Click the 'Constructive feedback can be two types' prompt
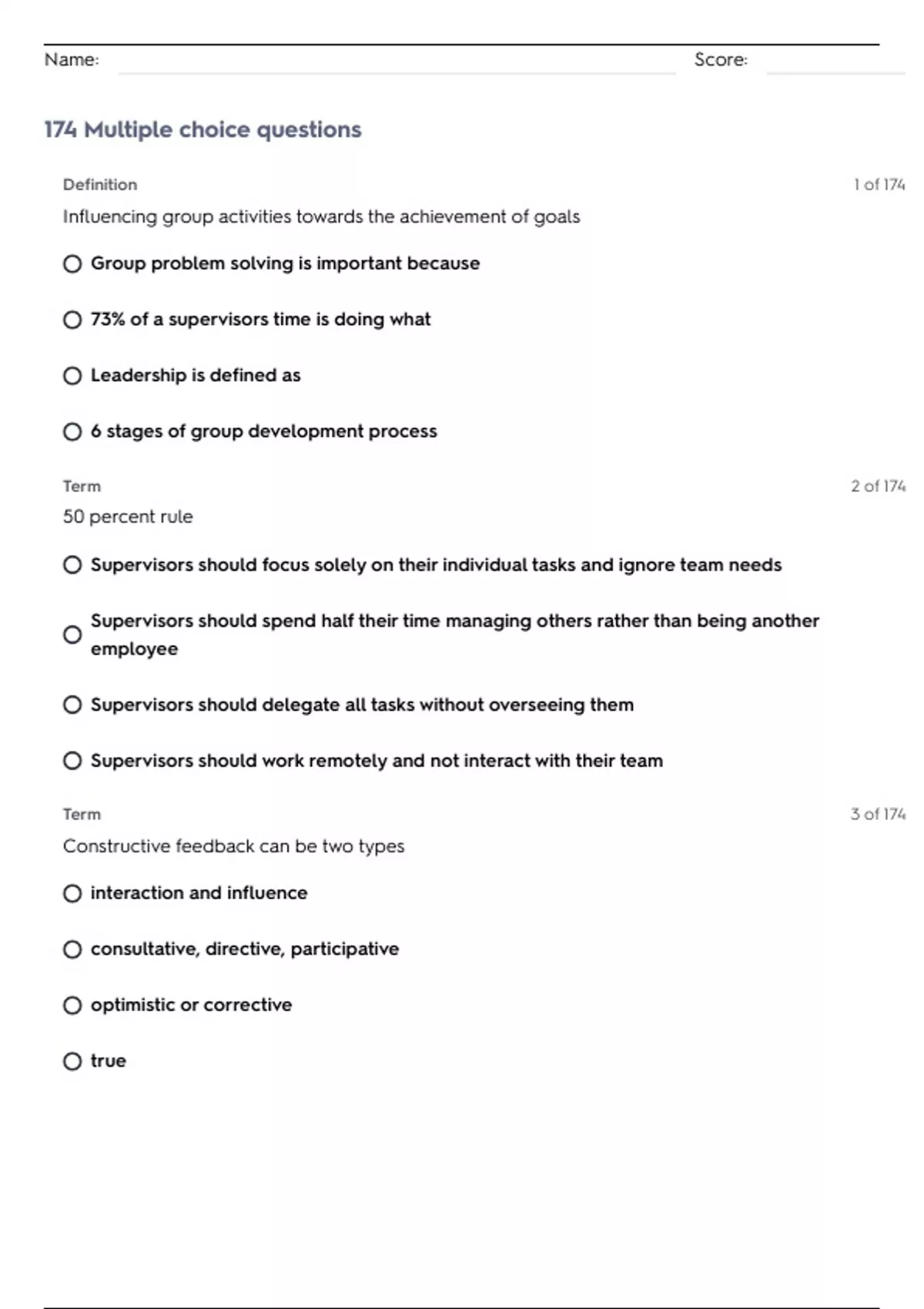924x1309 pixels. pyautogui.click(x=233, y=846)
